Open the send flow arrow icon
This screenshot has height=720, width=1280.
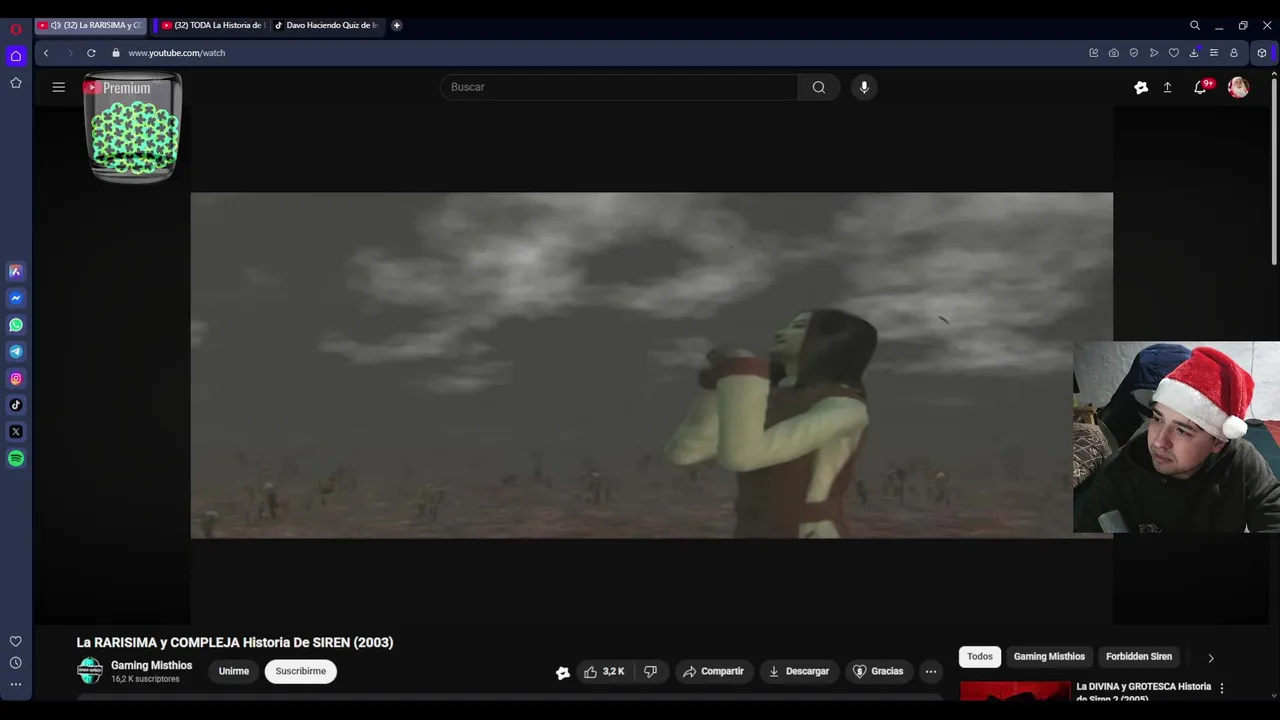1154,53
